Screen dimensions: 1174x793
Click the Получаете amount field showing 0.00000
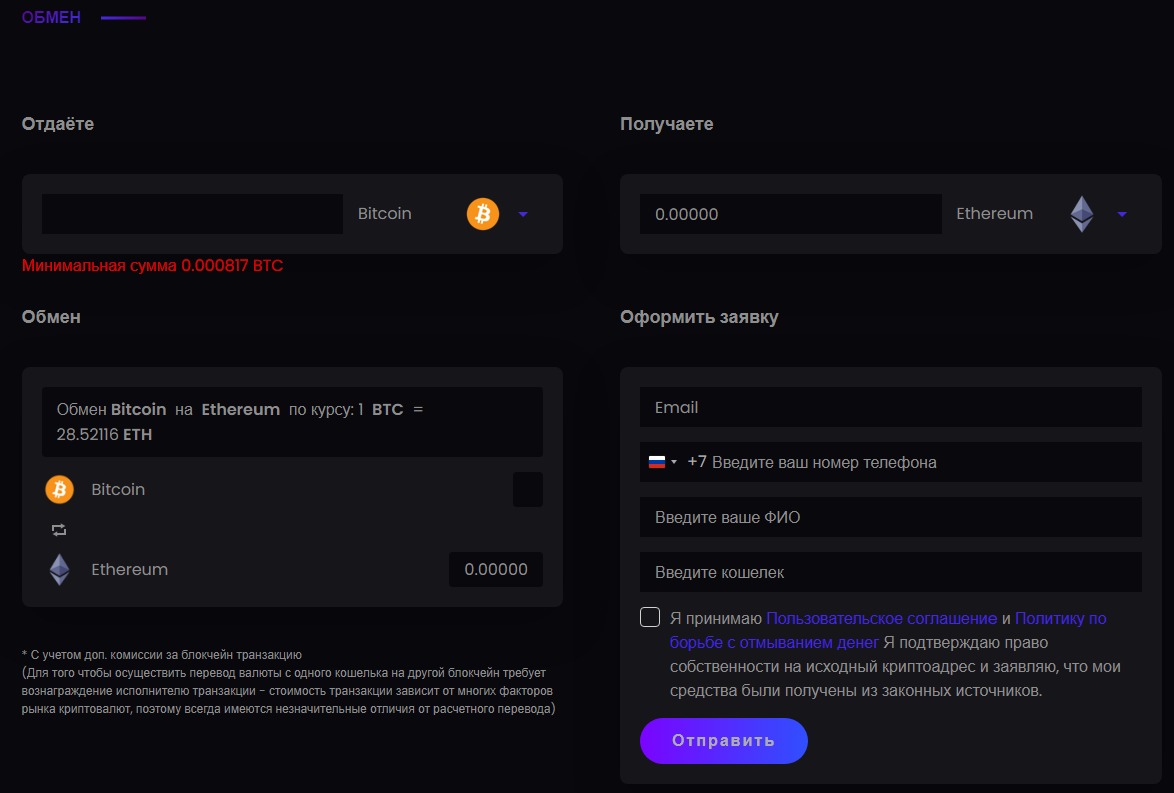[790, 214]
